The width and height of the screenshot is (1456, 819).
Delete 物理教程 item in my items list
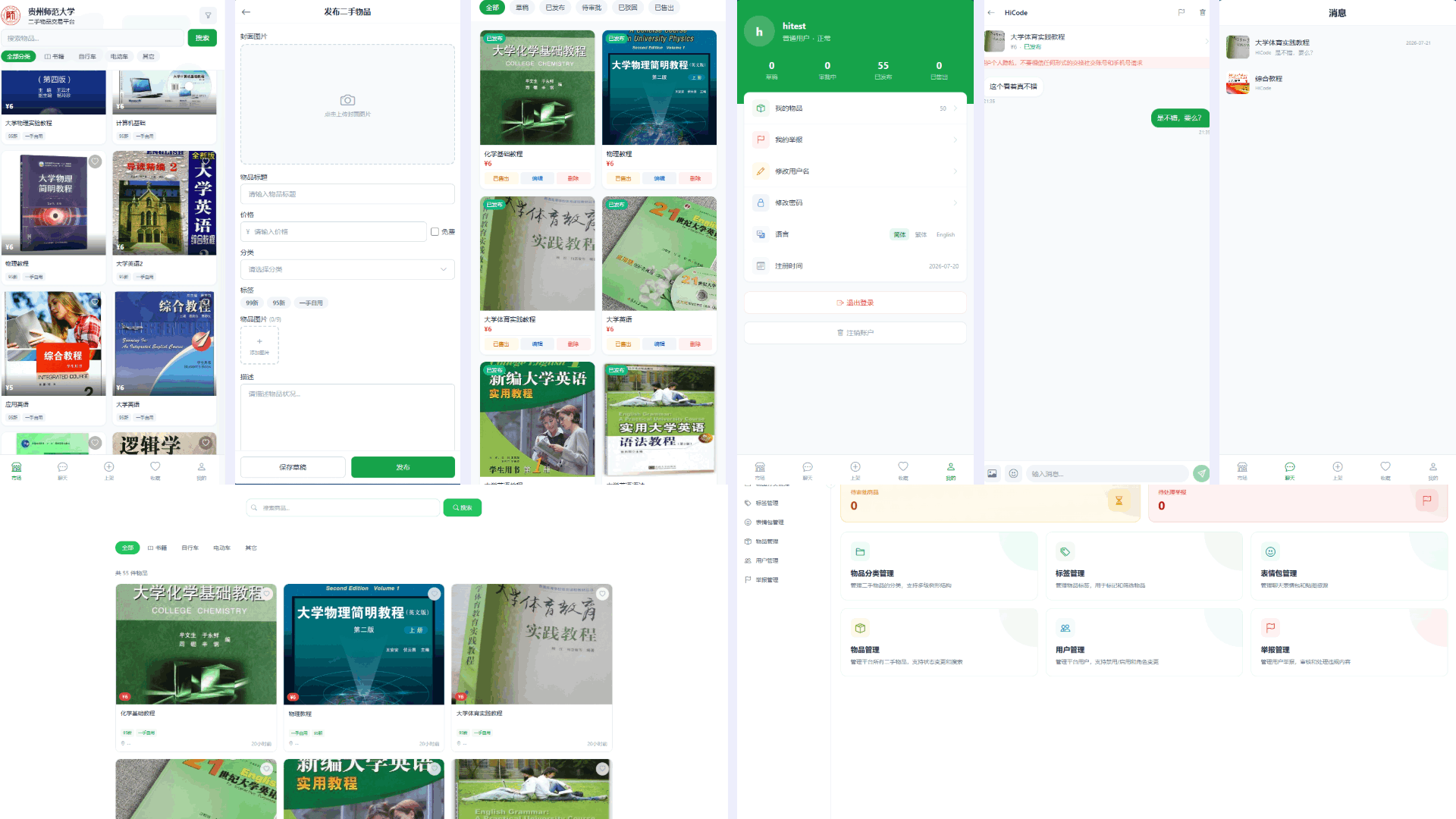click(695, 179)
